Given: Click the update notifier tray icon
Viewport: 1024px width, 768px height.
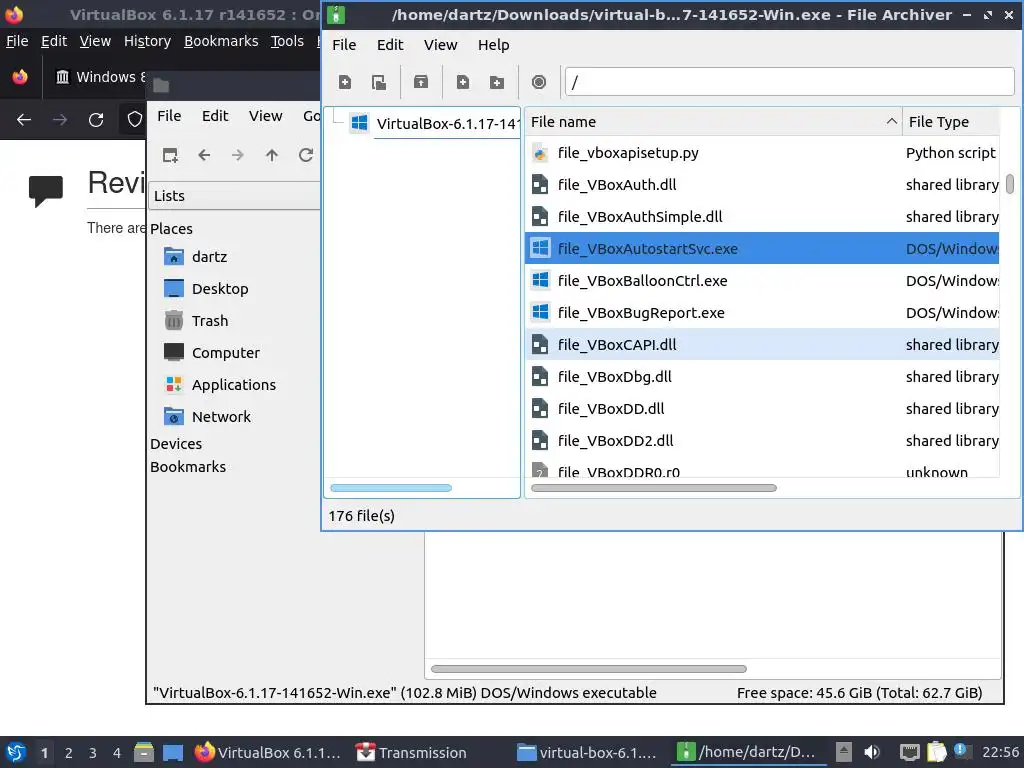Looking at the screenshot, I should (x=961, y=750).
